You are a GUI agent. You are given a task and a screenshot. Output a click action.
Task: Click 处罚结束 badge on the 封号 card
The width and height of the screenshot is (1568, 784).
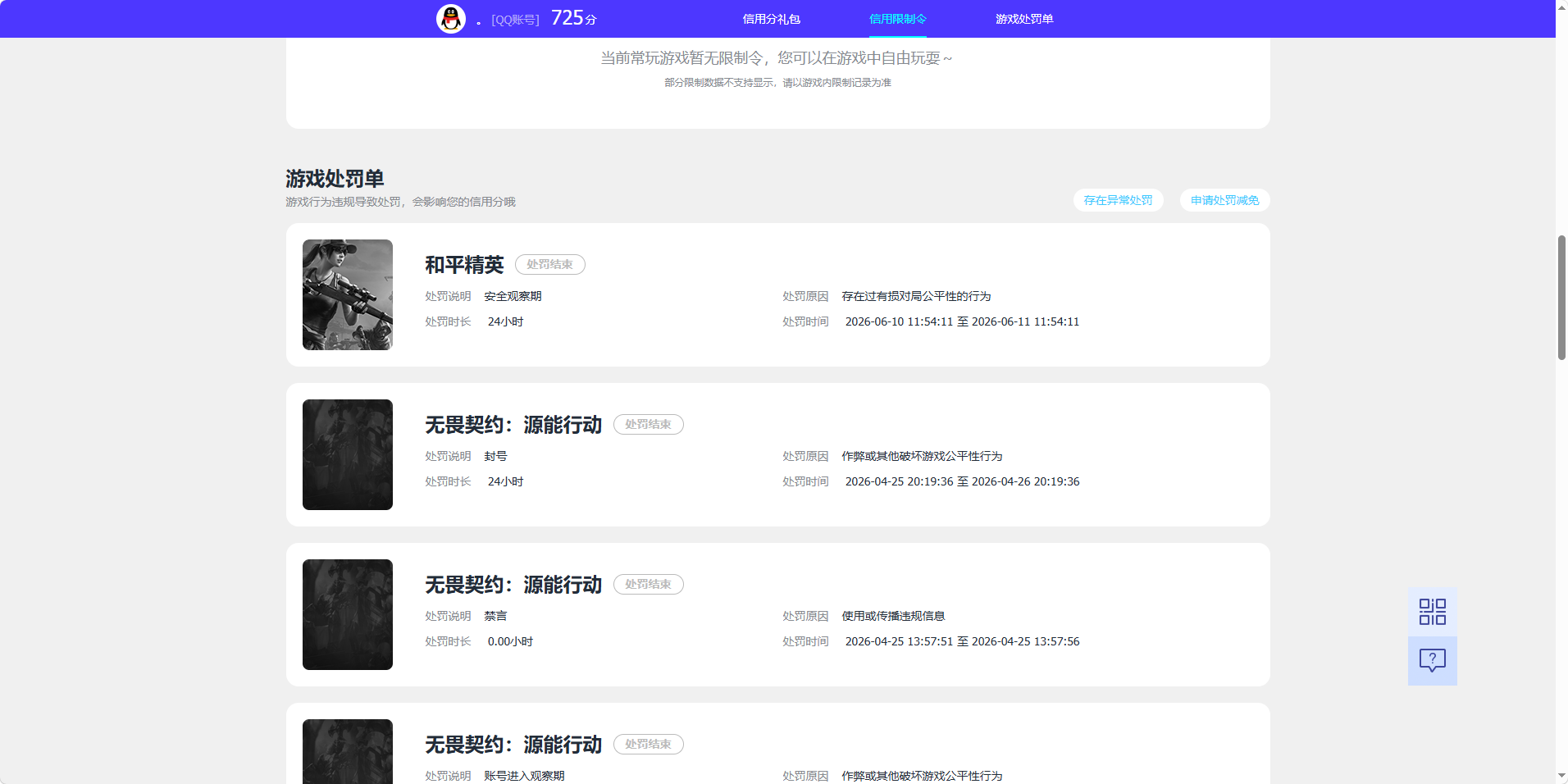coord(648,424)
